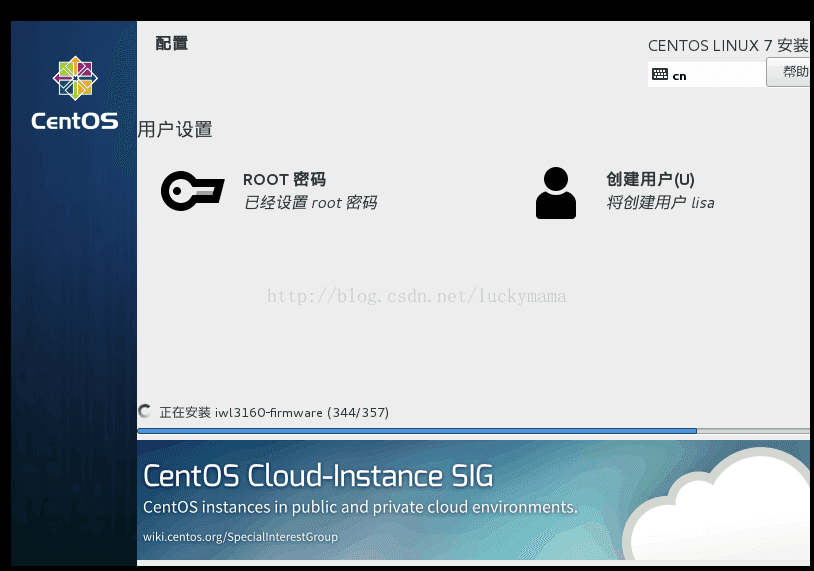The height and width of the screenshot is (571, 814).
Task: Open the ROOT 密码 setting
Action: coord(269,191)
